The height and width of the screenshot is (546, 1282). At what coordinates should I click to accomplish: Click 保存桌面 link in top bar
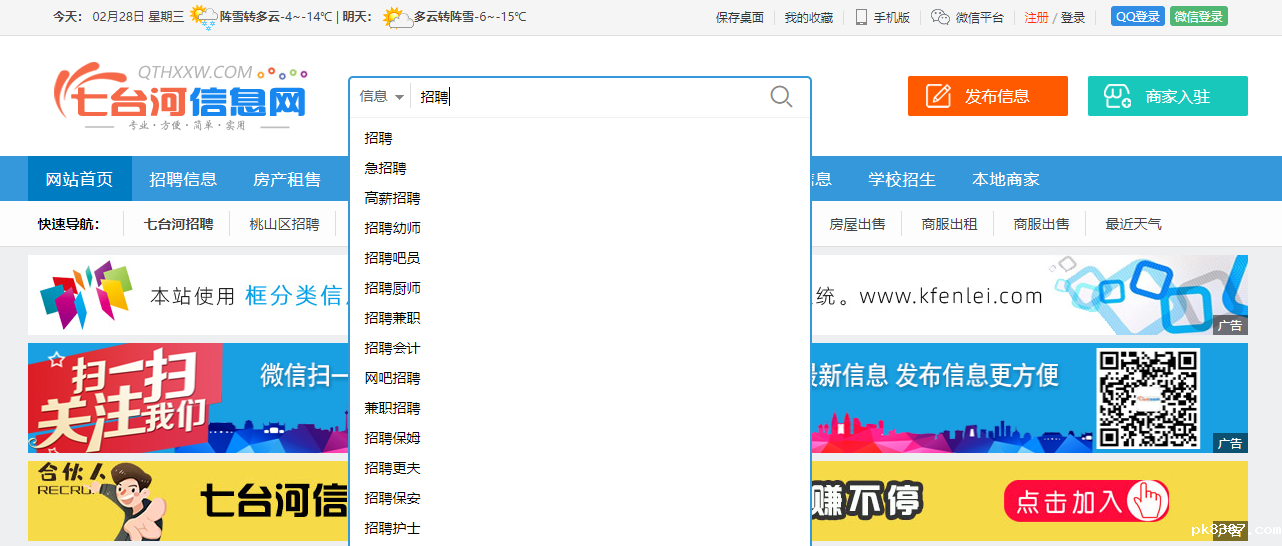pos(739,17)
